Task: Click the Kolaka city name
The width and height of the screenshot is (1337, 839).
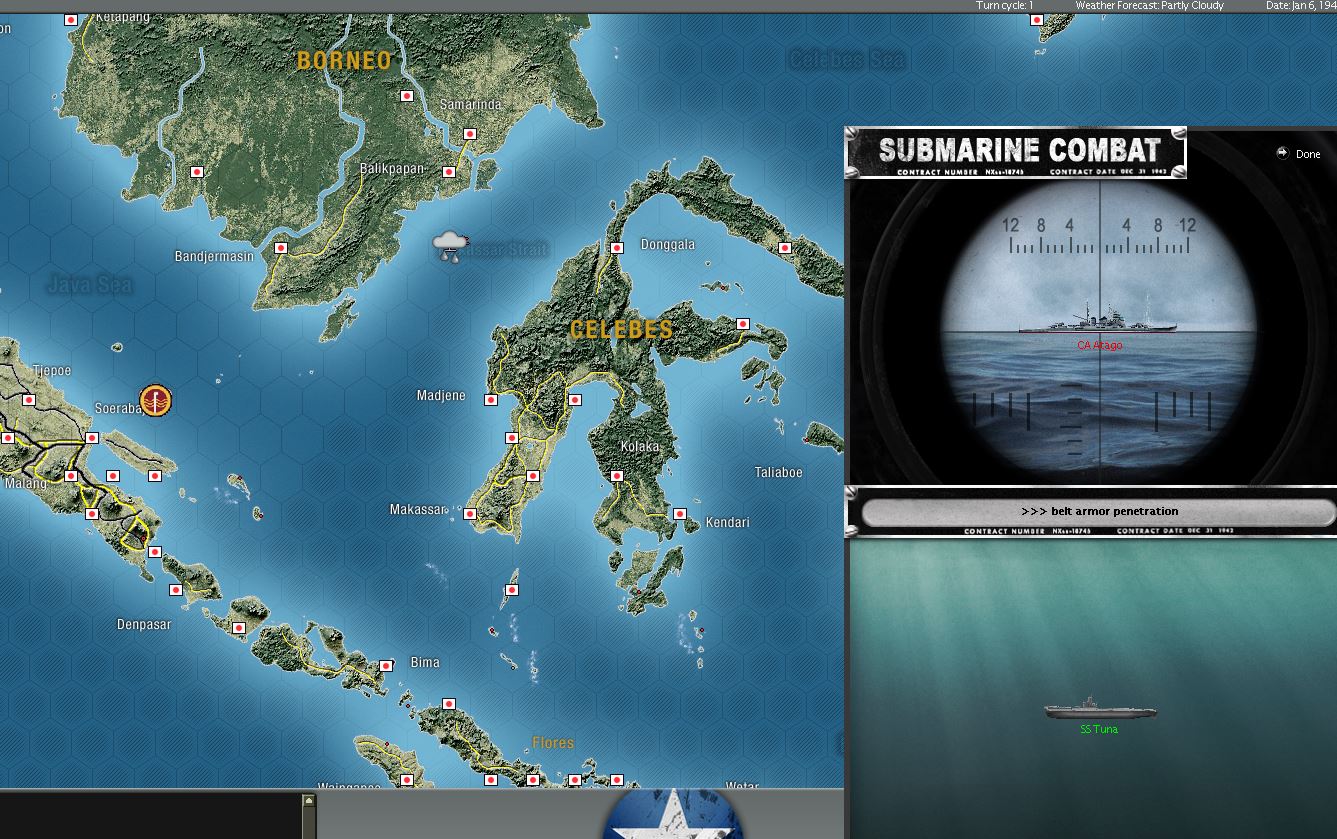Action: pyautogui.click(x=640, y=446)
